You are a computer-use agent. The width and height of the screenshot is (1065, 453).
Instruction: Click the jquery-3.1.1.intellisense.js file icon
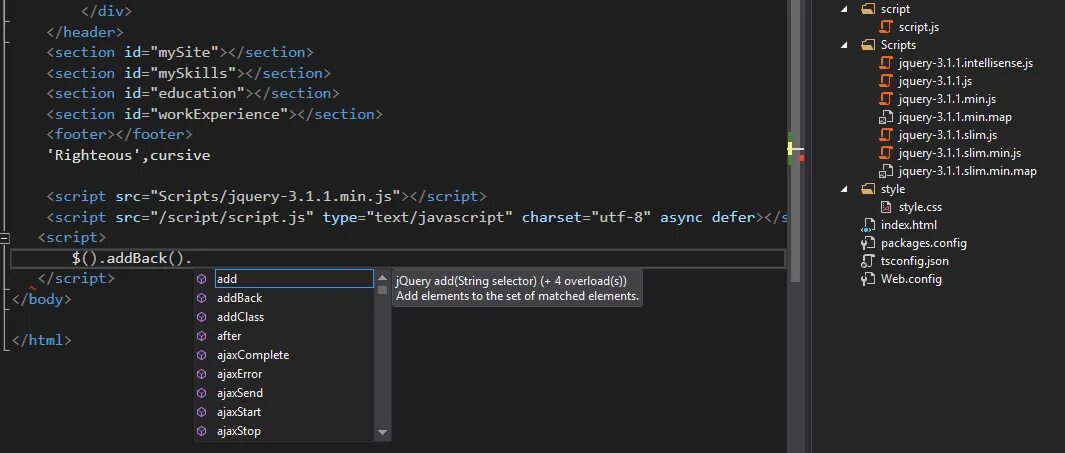(x=886, y=63)
